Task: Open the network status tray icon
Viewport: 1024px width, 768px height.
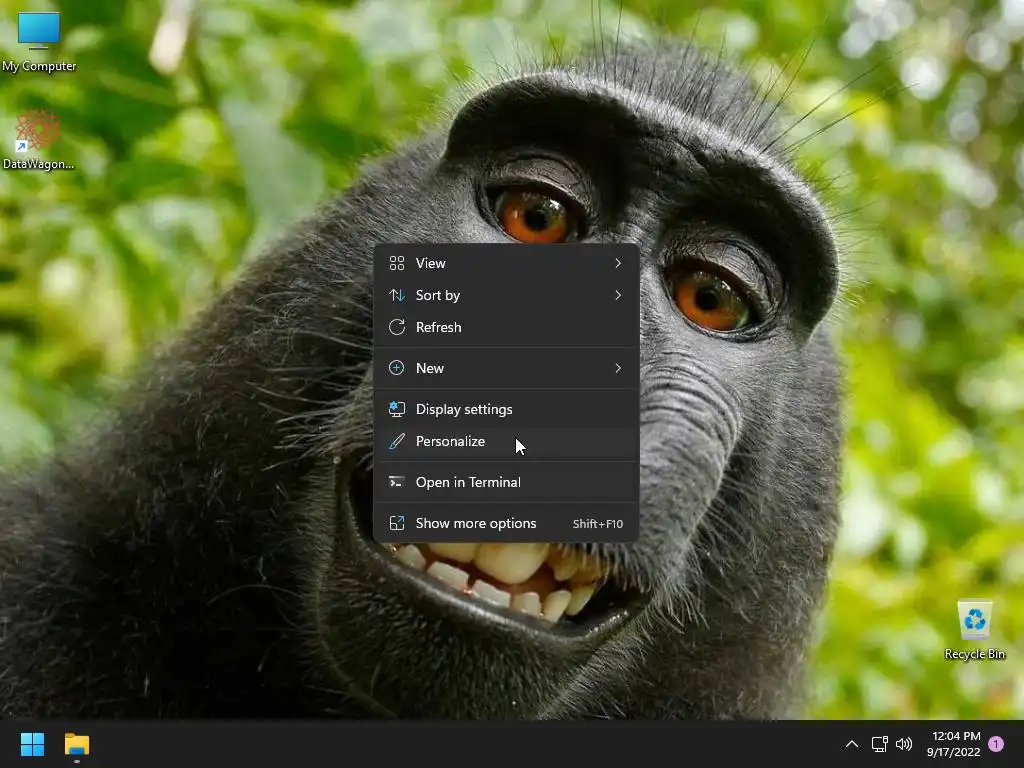Action: coord(879,744)
